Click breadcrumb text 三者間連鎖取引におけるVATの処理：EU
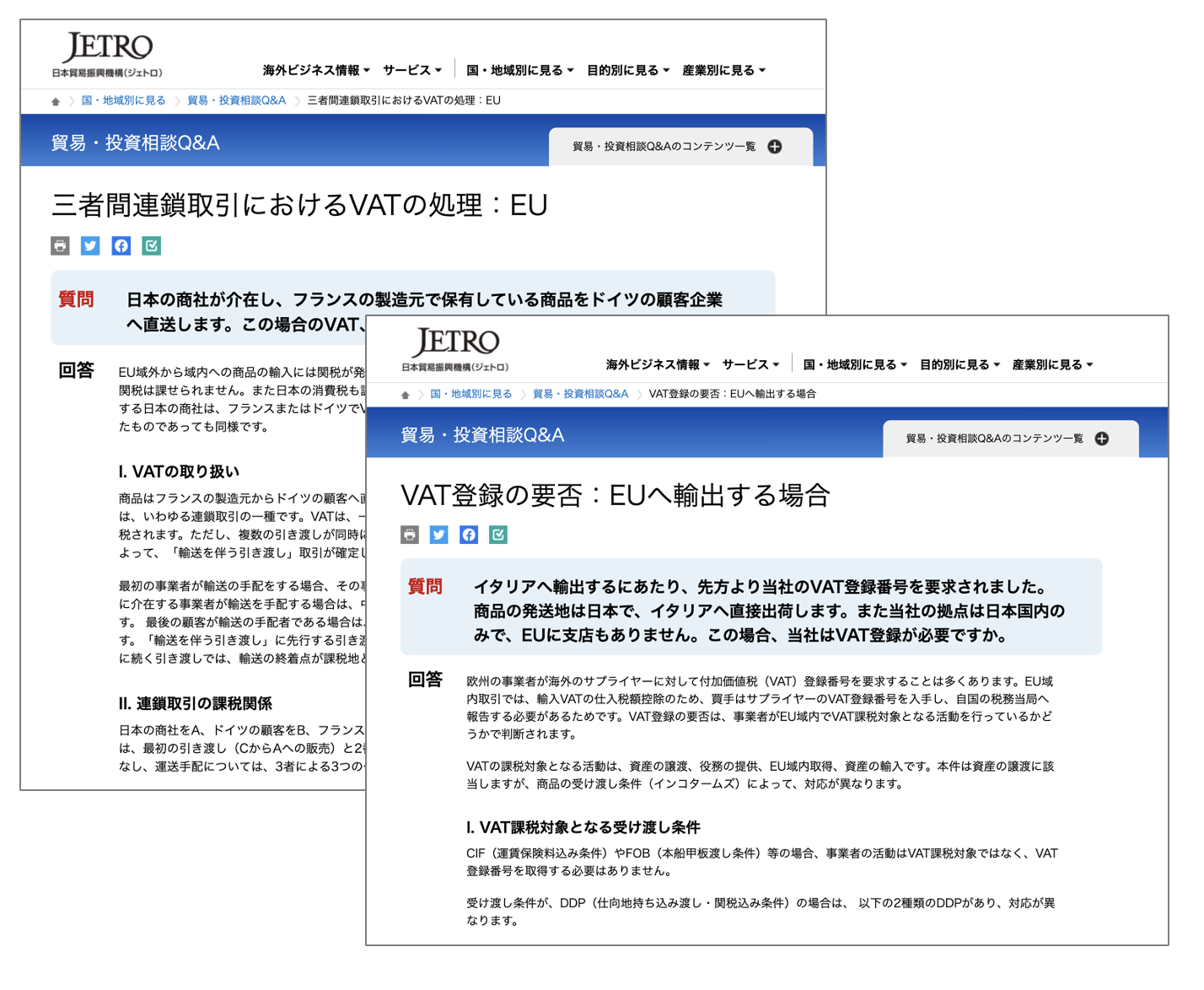This screenshot has width=1204, height=990. [404, 100]
